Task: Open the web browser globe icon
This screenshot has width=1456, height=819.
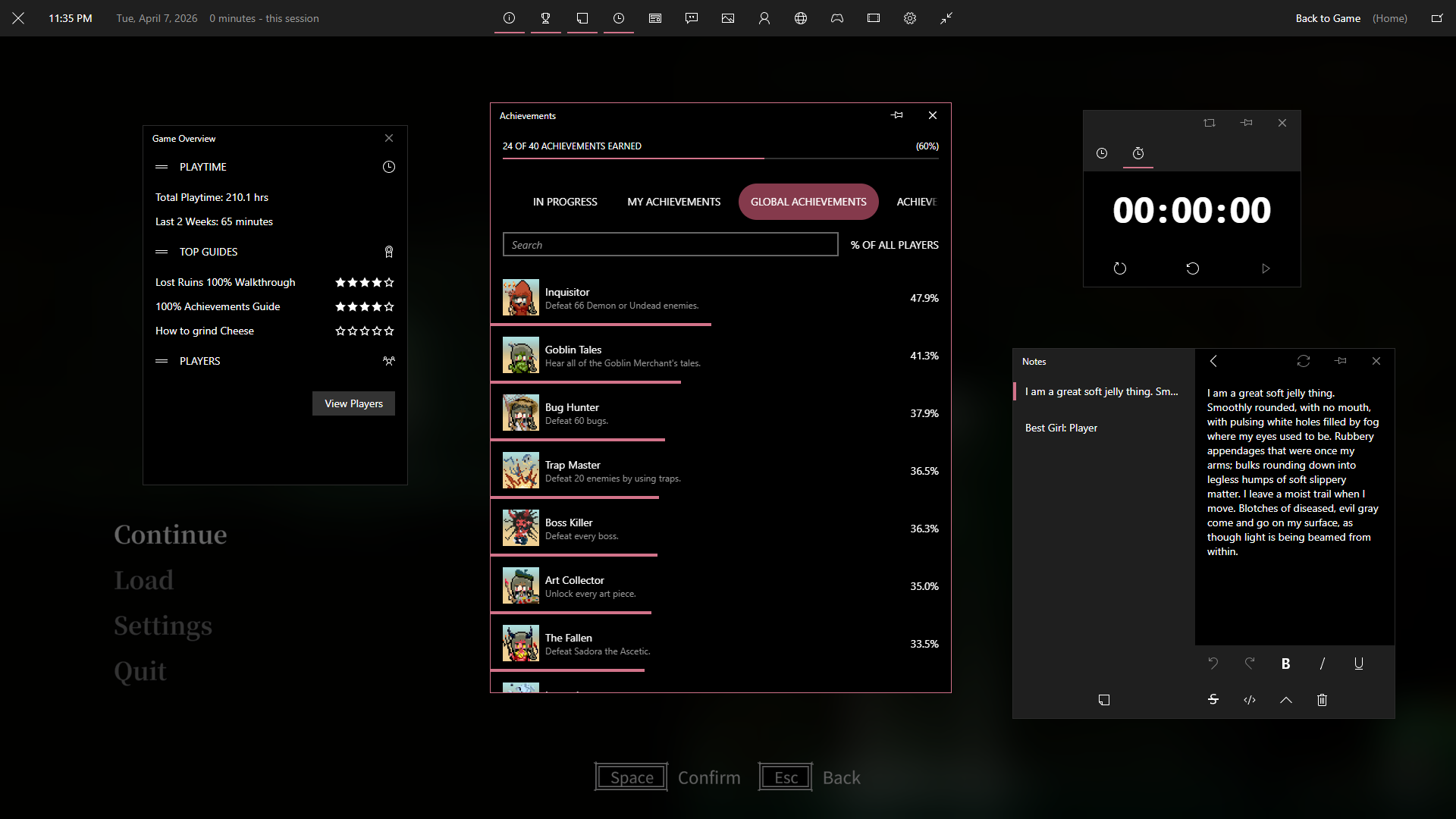Action: tap(800, 18)
